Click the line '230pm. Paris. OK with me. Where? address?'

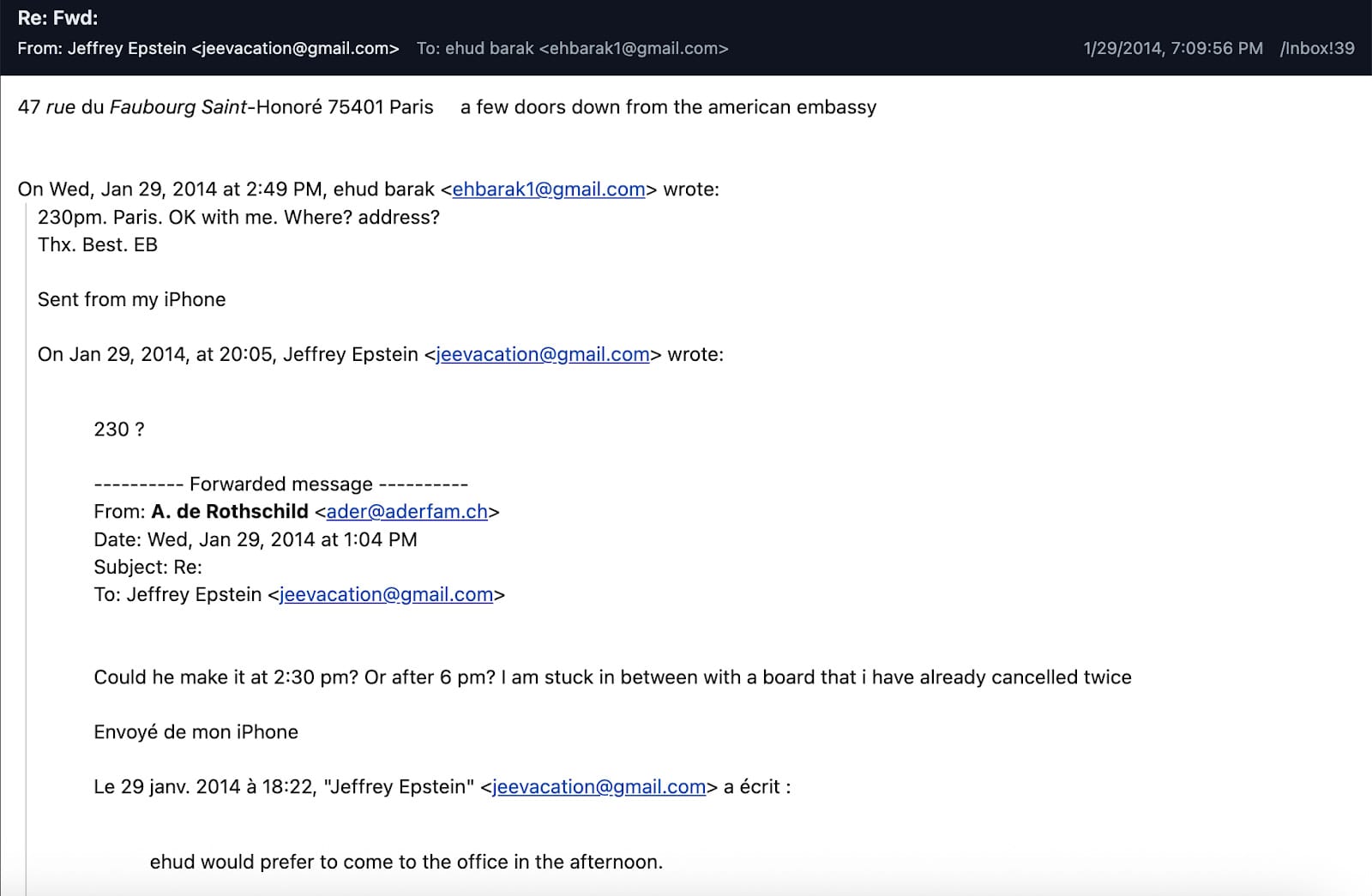238,218
